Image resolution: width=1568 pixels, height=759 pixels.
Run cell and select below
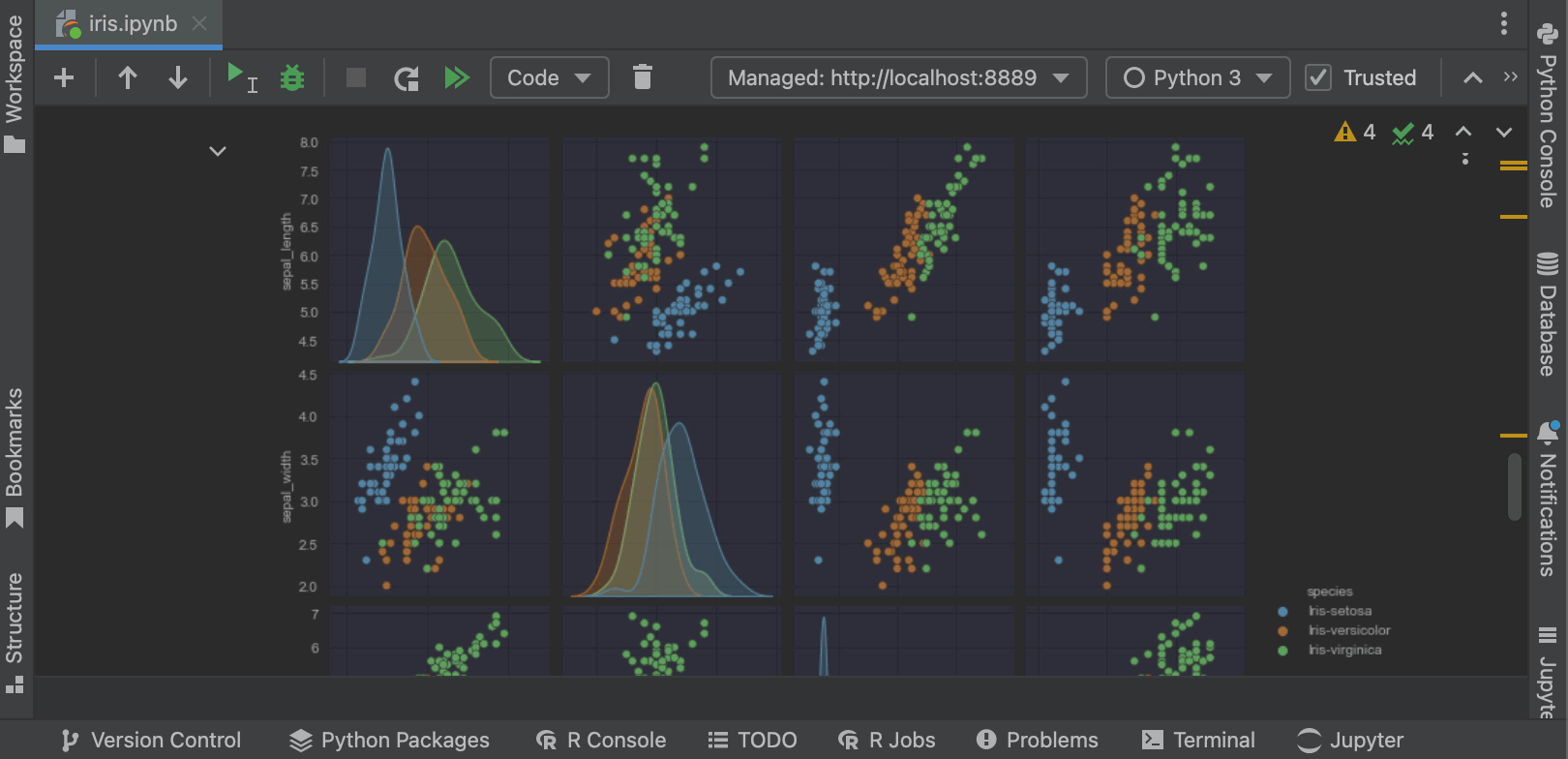tap(241, 77)
